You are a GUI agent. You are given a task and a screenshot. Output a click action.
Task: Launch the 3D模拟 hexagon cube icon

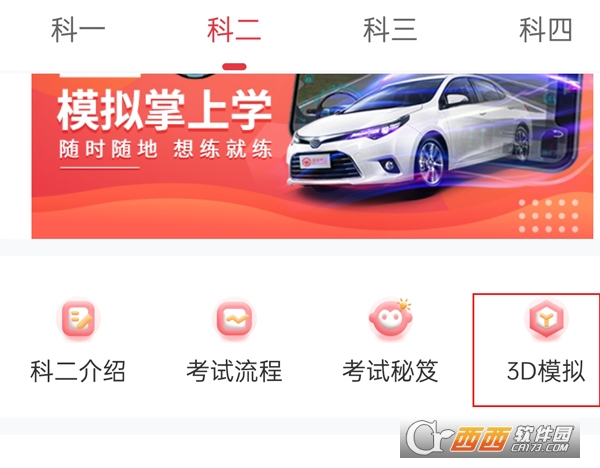(x=546, y=319)
